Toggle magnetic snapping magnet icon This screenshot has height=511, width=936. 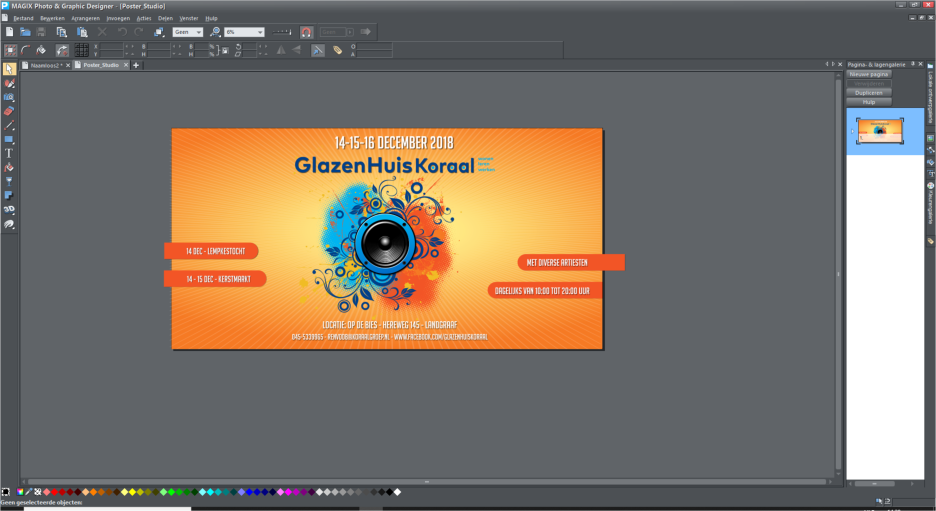tap(306, 32)
